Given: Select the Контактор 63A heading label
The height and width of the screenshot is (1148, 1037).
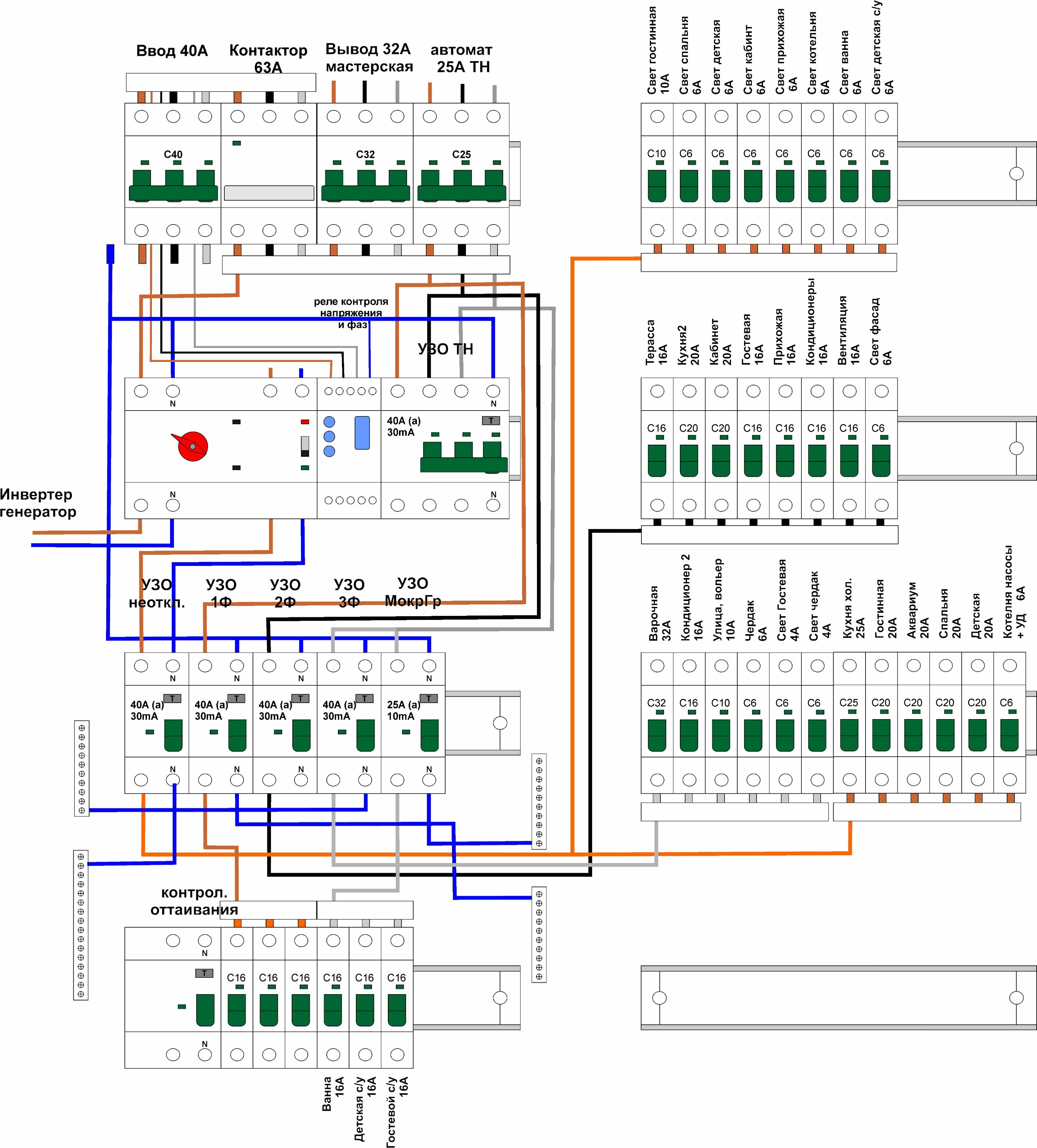Looking at the screenshot, I should (268, 59).
